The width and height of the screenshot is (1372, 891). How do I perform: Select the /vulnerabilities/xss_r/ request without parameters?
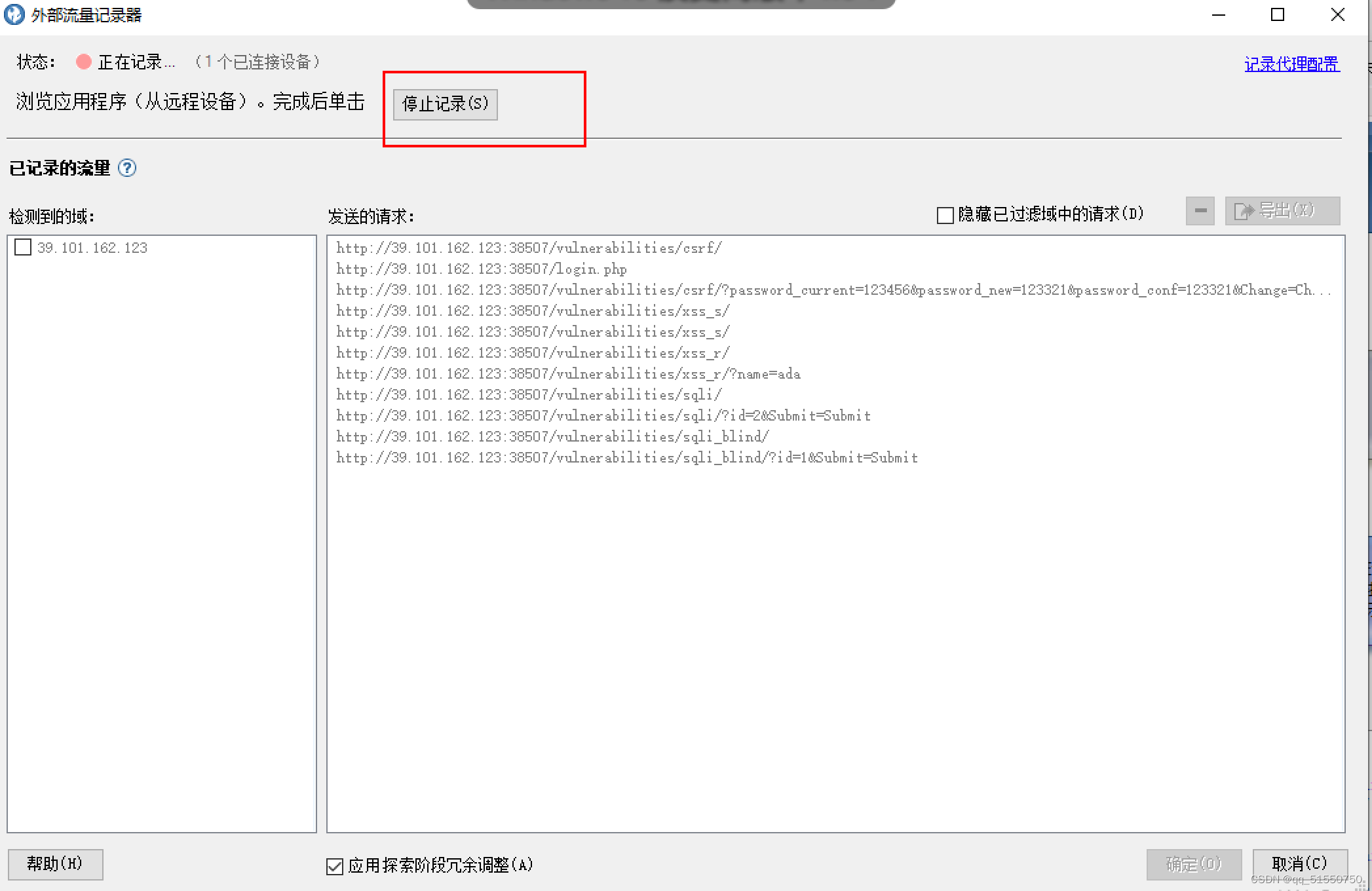(533, 353)
